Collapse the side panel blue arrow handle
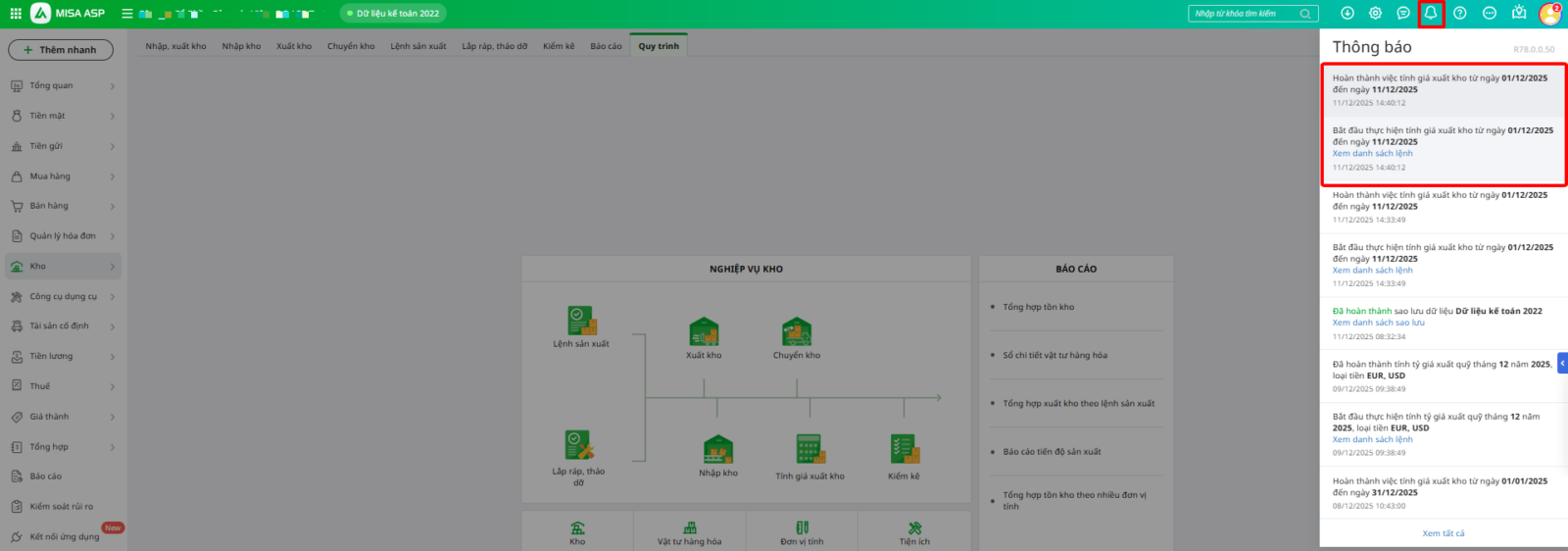Viewport: 1568px width, 551px height. pos(1562,363)
